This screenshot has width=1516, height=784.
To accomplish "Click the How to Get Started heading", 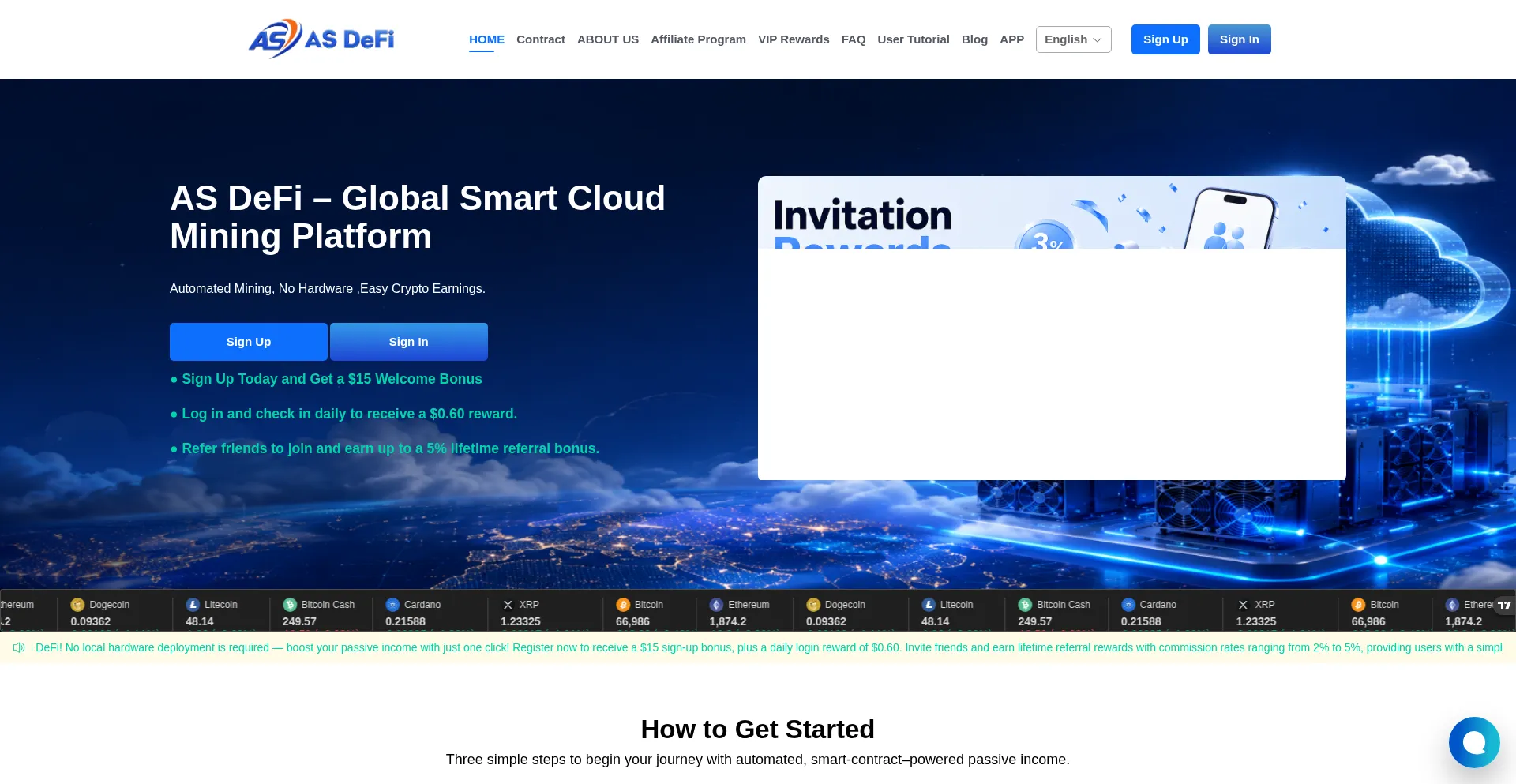I will click(758, 730).
